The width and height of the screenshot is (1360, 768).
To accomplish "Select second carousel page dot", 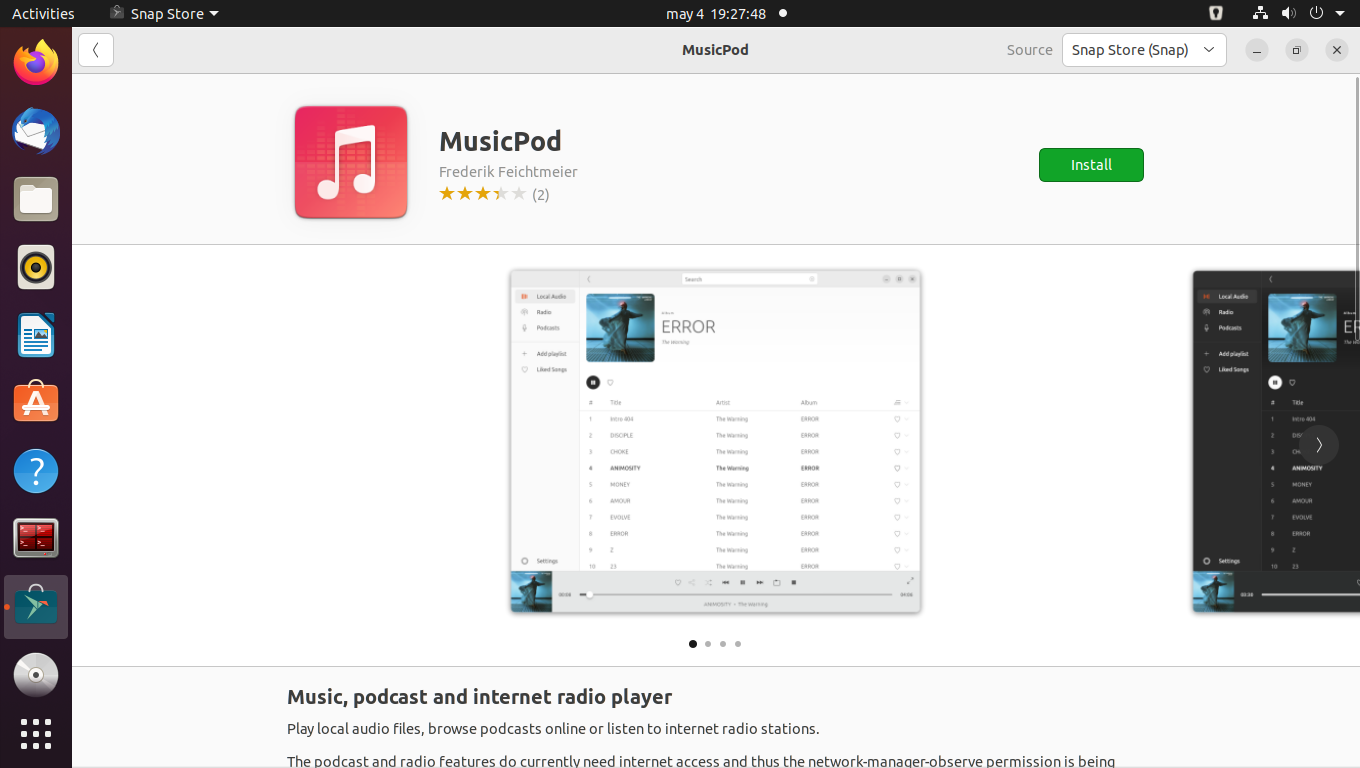I will (x=708, y=644).
